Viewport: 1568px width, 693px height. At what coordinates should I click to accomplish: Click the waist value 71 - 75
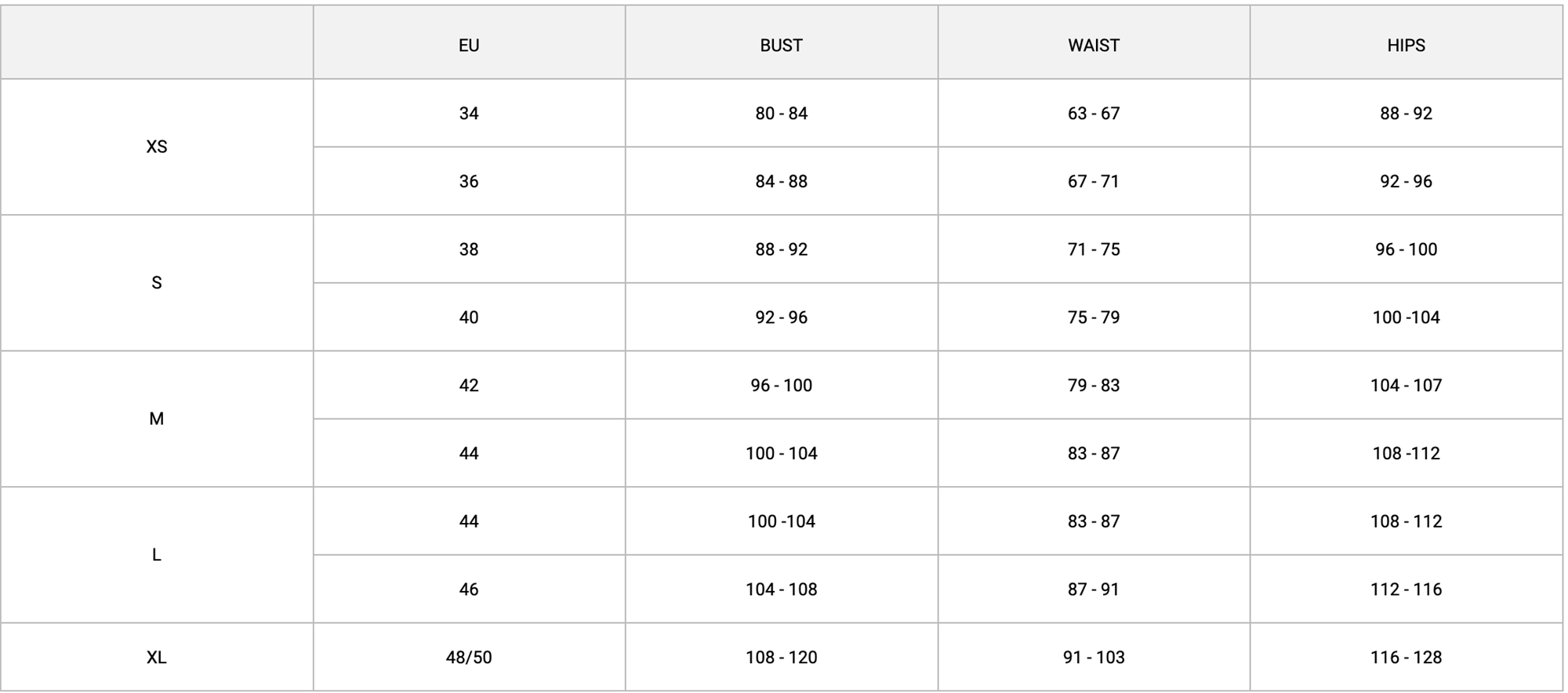click(x=1094, y=249)
